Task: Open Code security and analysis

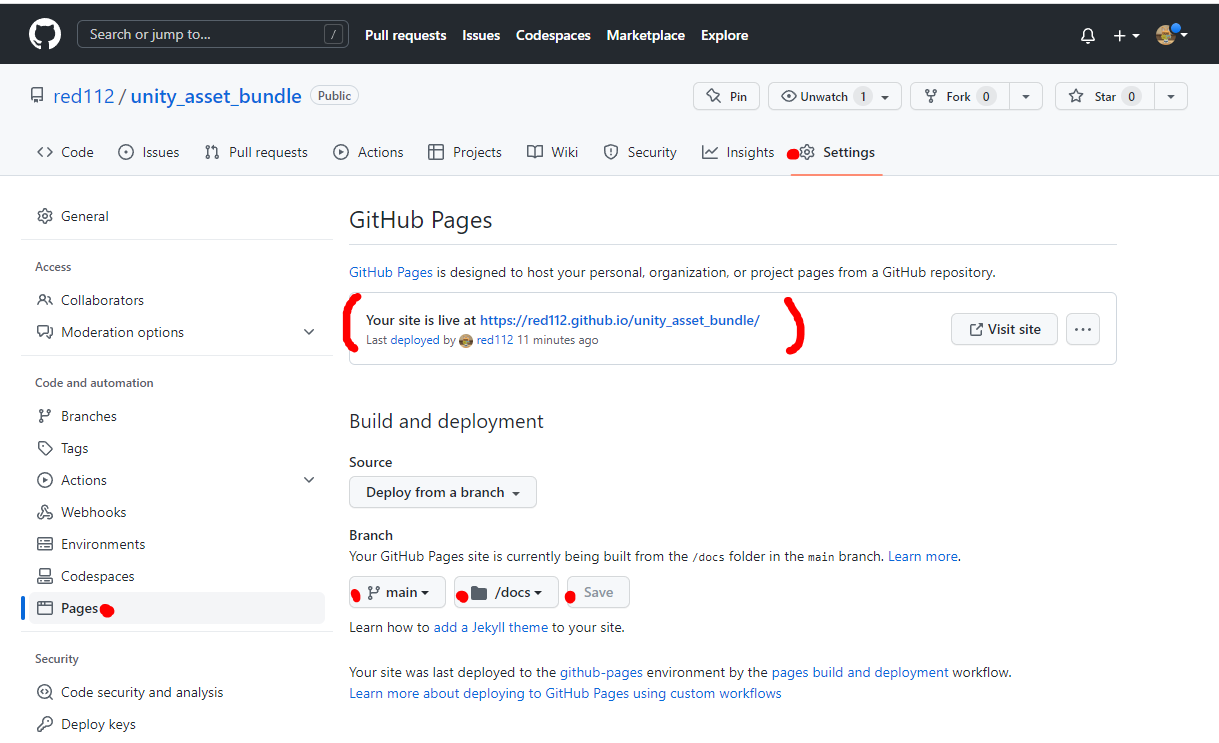Action: 177,692
